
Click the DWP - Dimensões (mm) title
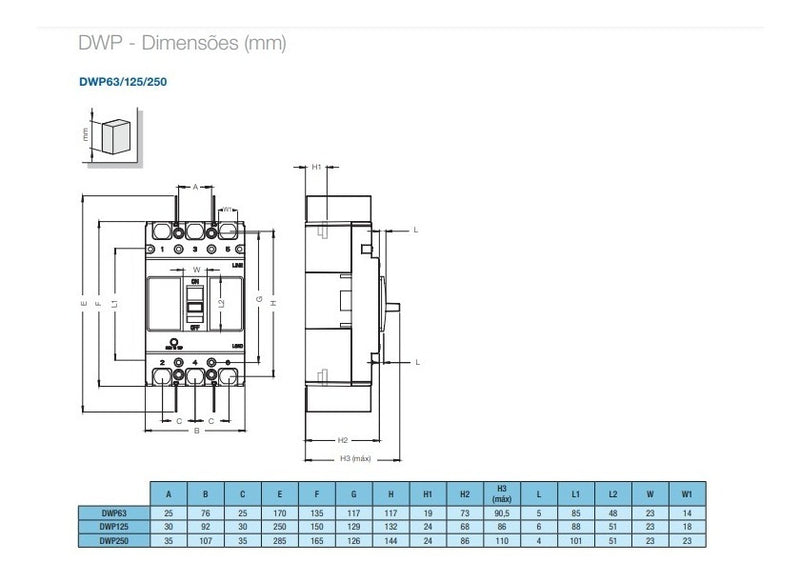coord(182,43)
